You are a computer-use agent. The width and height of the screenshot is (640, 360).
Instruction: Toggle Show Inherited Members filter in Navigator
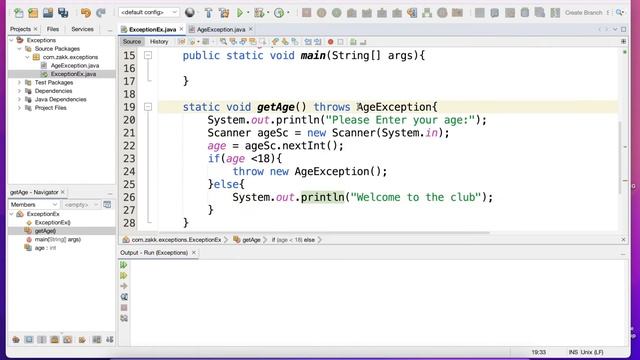(x=16, y=340)
